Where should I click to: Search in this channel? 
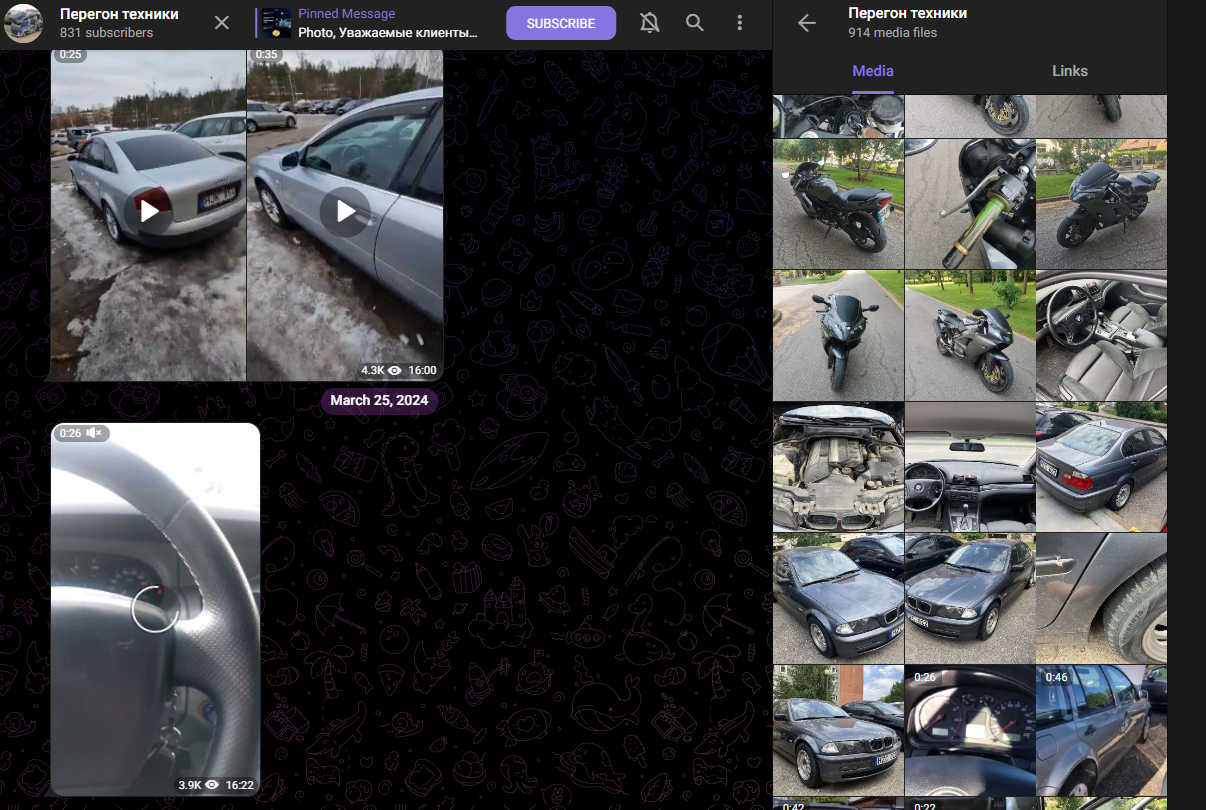pos(695,23)
